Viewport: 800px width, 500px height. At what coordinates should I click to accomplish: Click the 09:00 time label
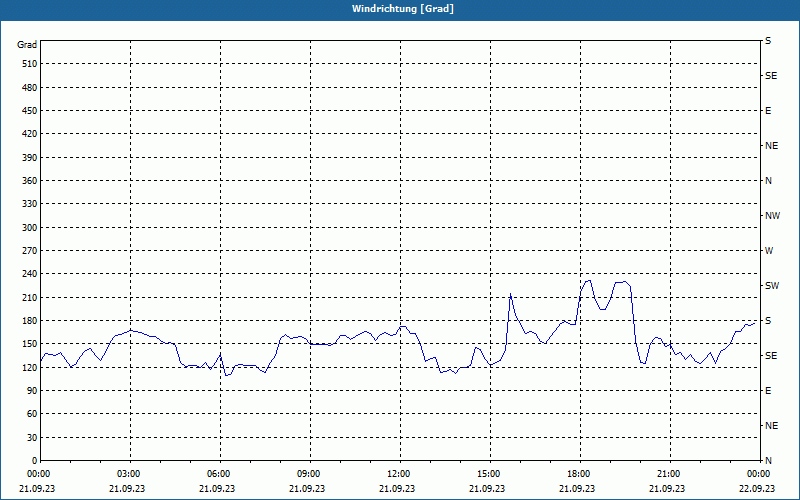click(x=310, y=474)
